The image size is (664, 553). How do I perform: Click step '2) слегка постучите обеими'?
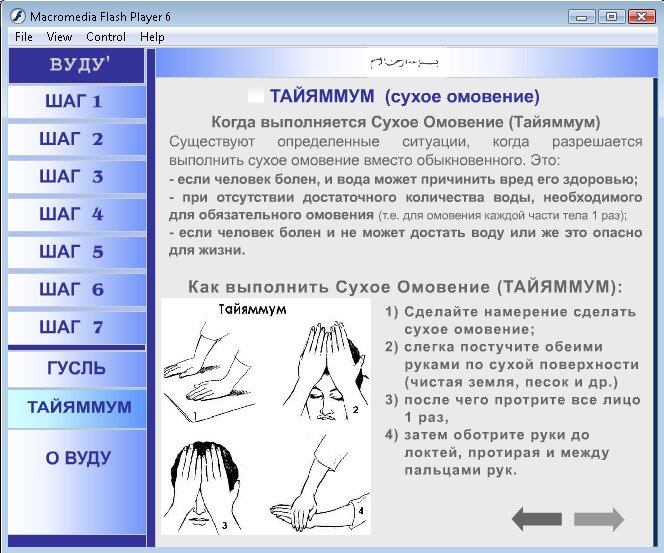coord(494,347)
